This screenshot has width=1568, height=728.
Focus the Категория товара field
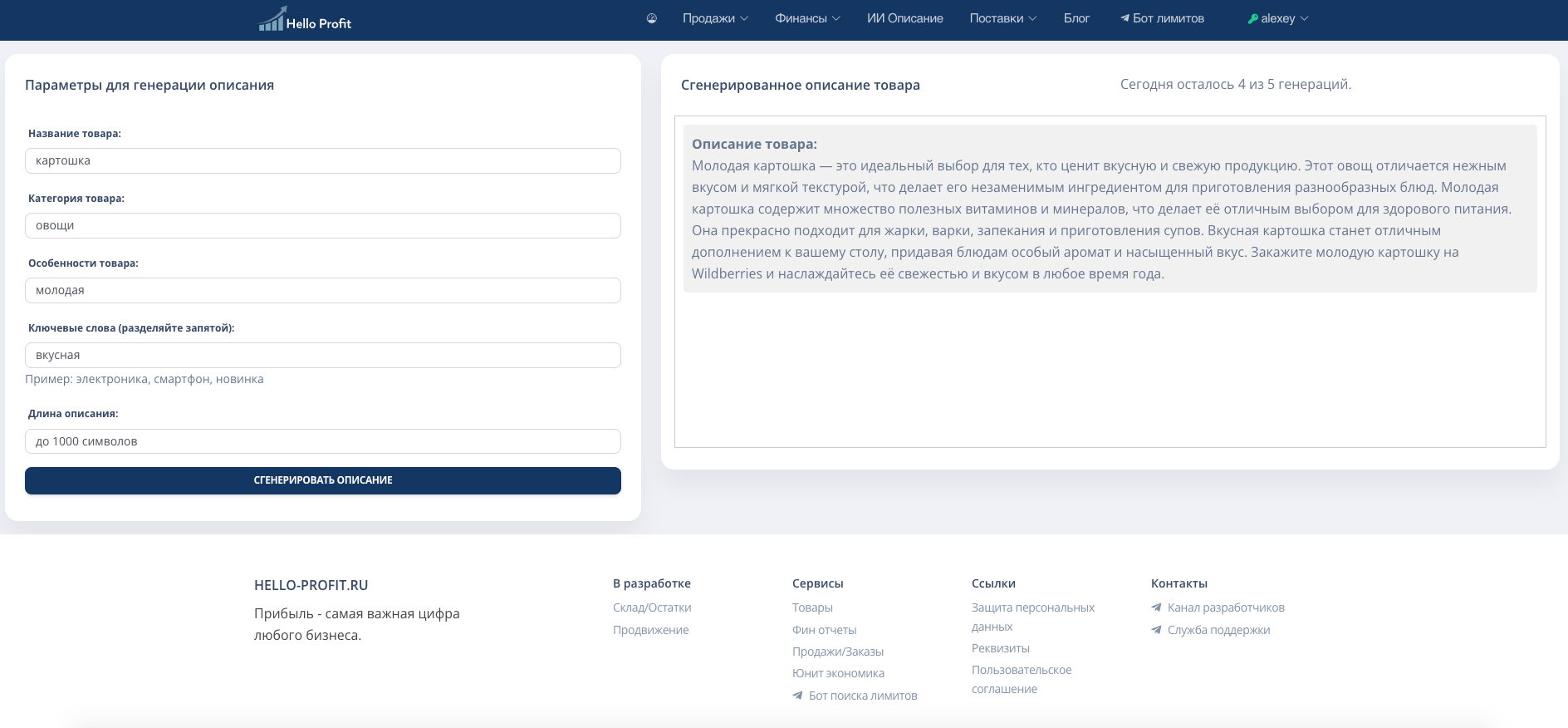click(323, 225)
